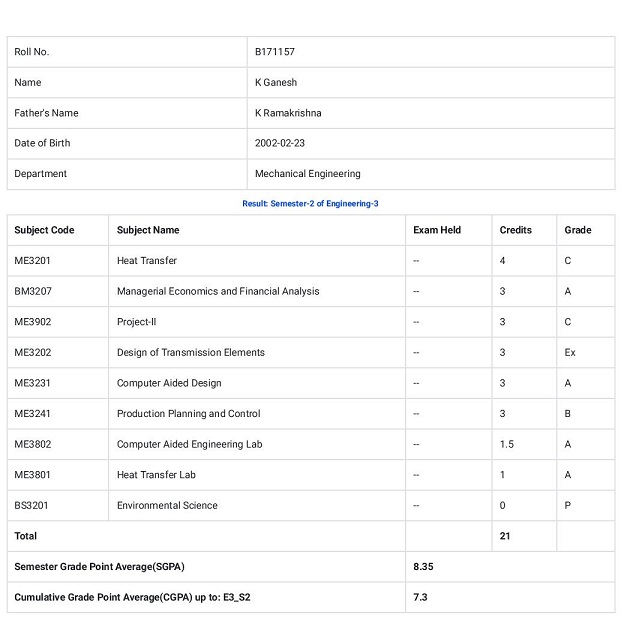Click the Total row label
Image resolution: width=621 pixels, height=624 pixels.
25,536
